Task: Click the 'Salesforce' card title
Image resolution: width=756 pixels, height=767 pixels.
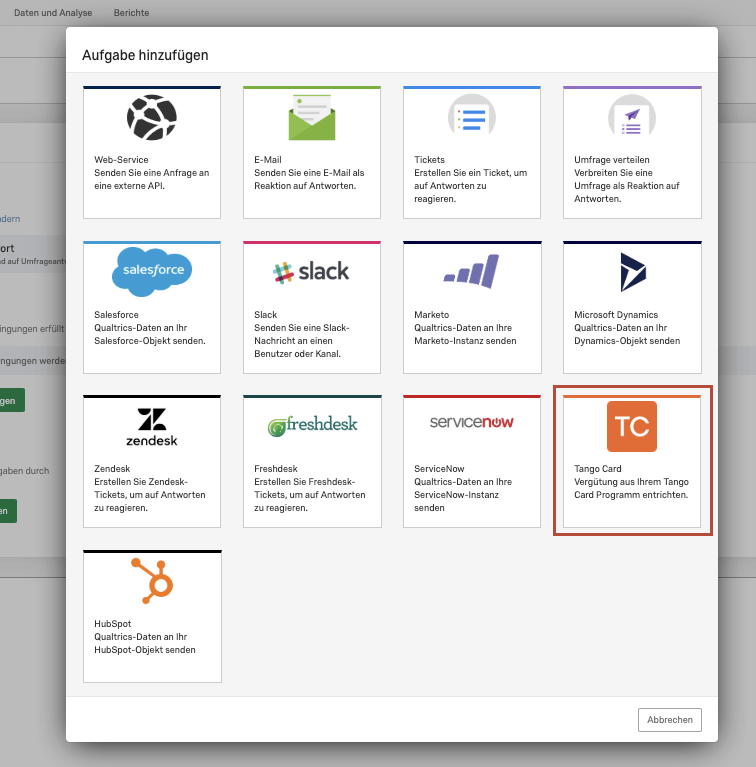Action: tap(116, 315)
